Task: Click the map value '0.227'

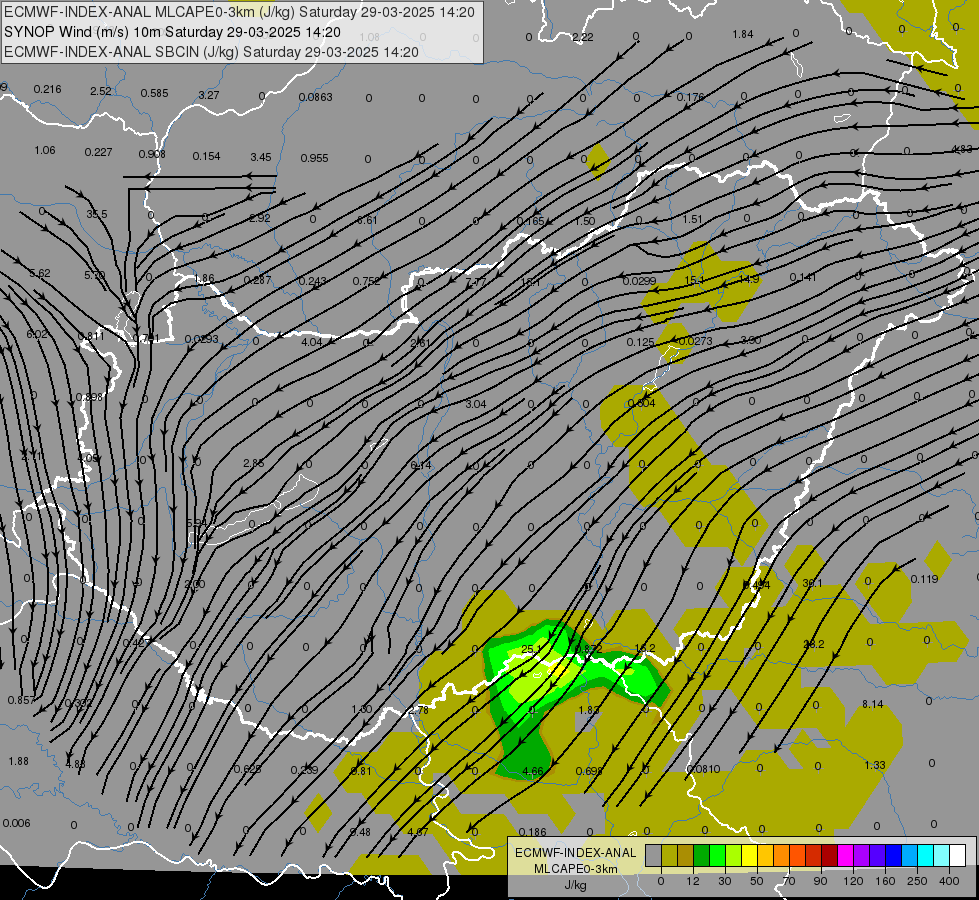Action: tap(98, 152)
